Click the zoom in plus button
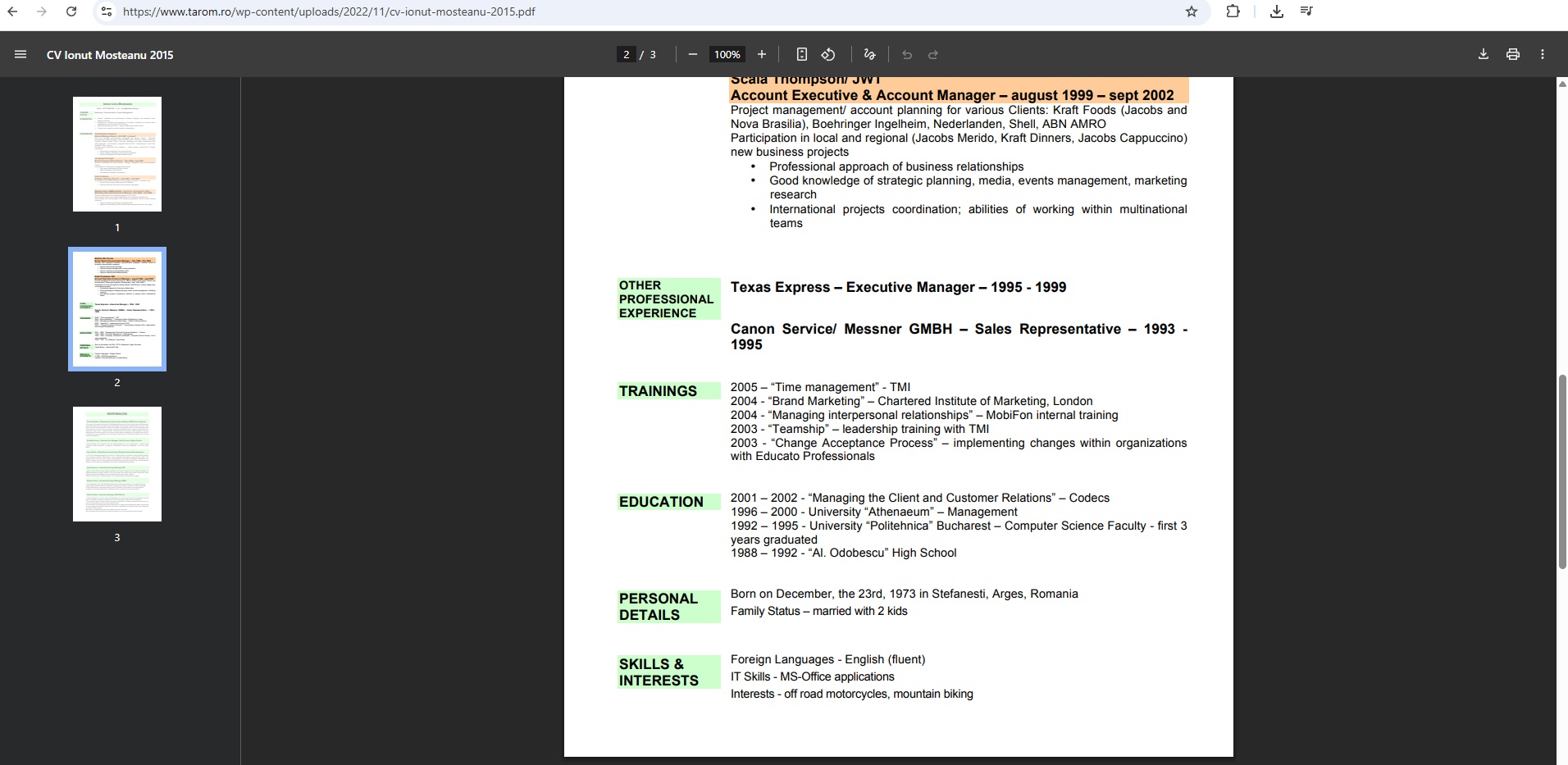This screenshot has height=765, width=1568. tap(761, 54)
